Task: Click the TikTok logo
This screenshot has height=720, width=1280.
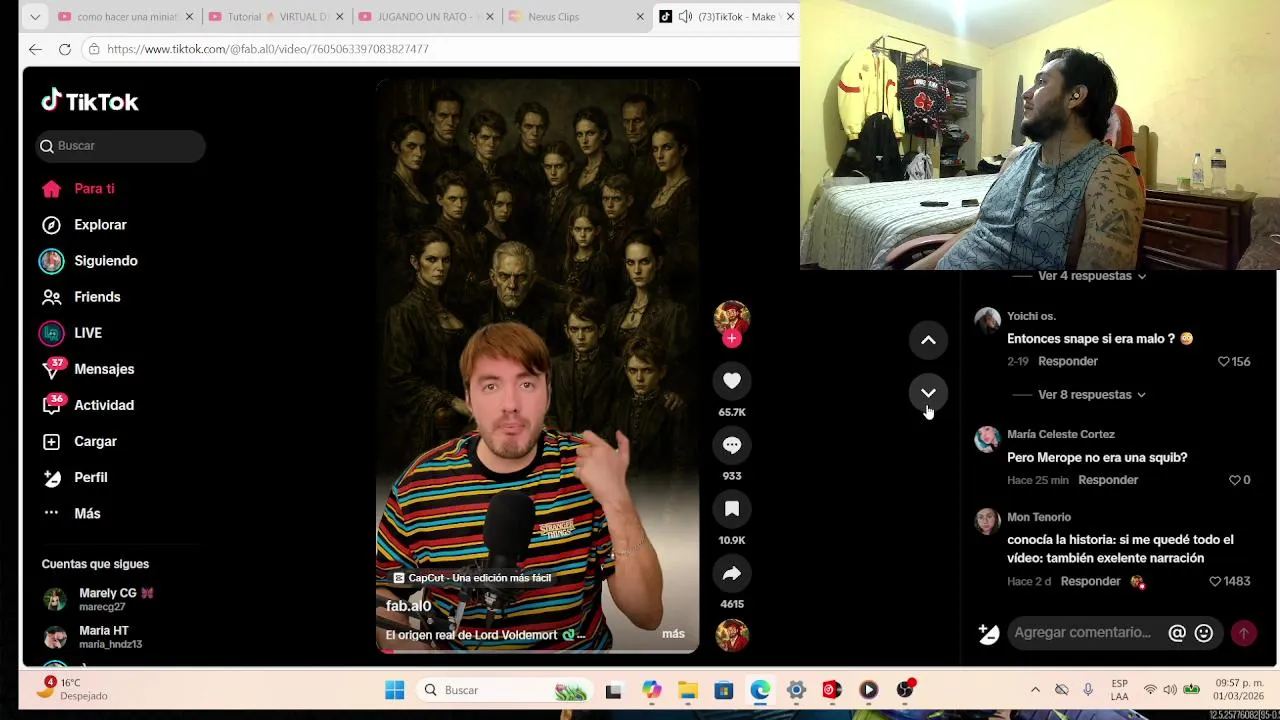Action: coord(90,101)
